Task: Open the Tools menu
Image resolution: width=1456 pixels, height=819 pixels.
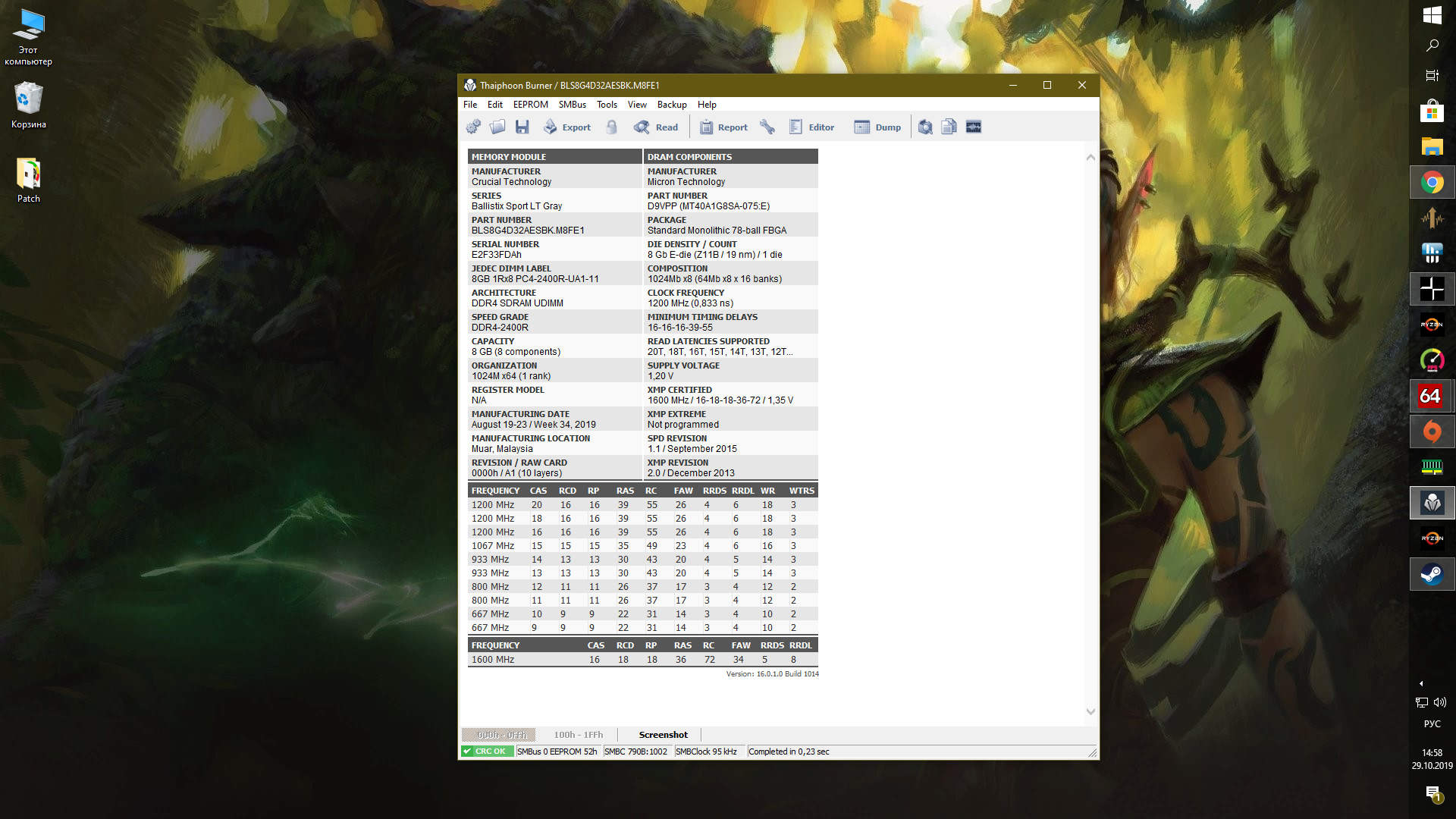Action: click(607, 105)
